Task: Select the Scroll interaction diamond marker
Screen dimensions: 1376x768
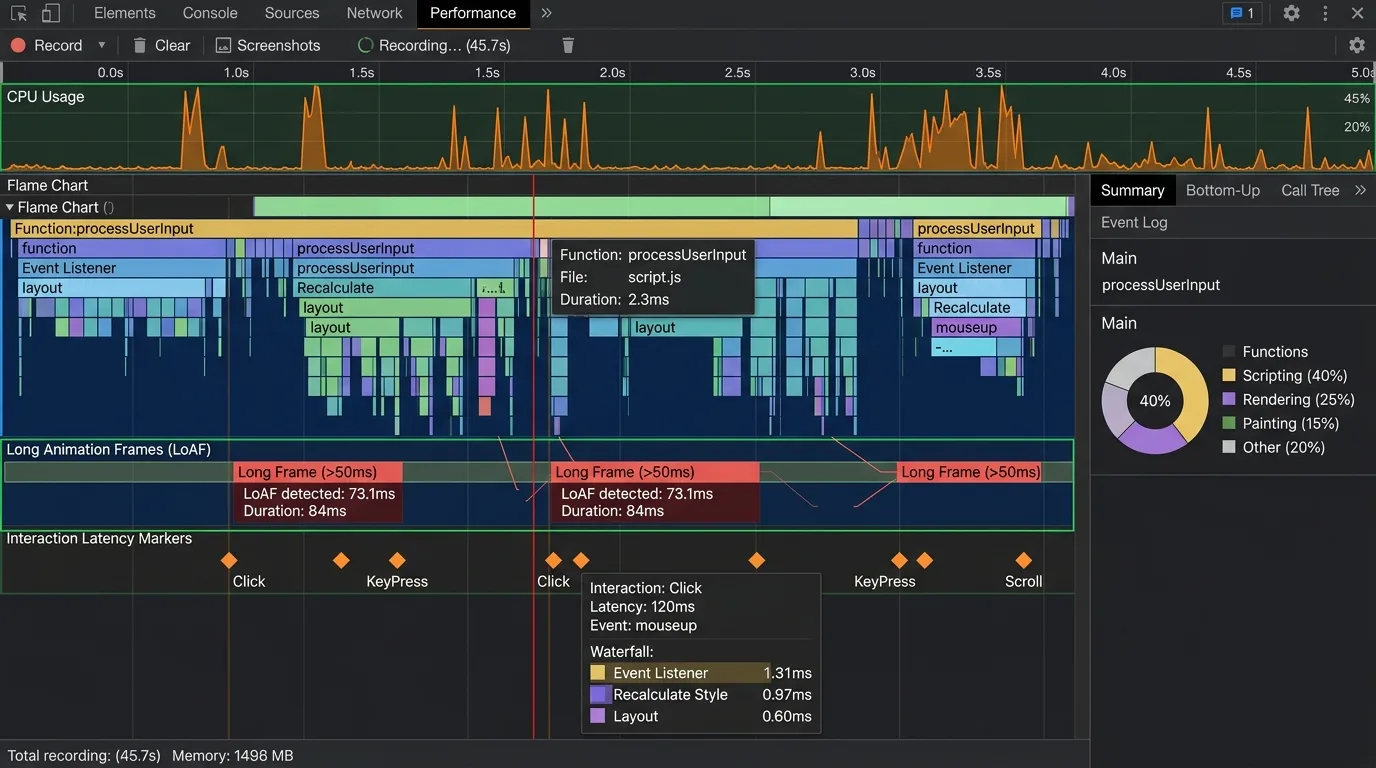Action: point(1023,560)
